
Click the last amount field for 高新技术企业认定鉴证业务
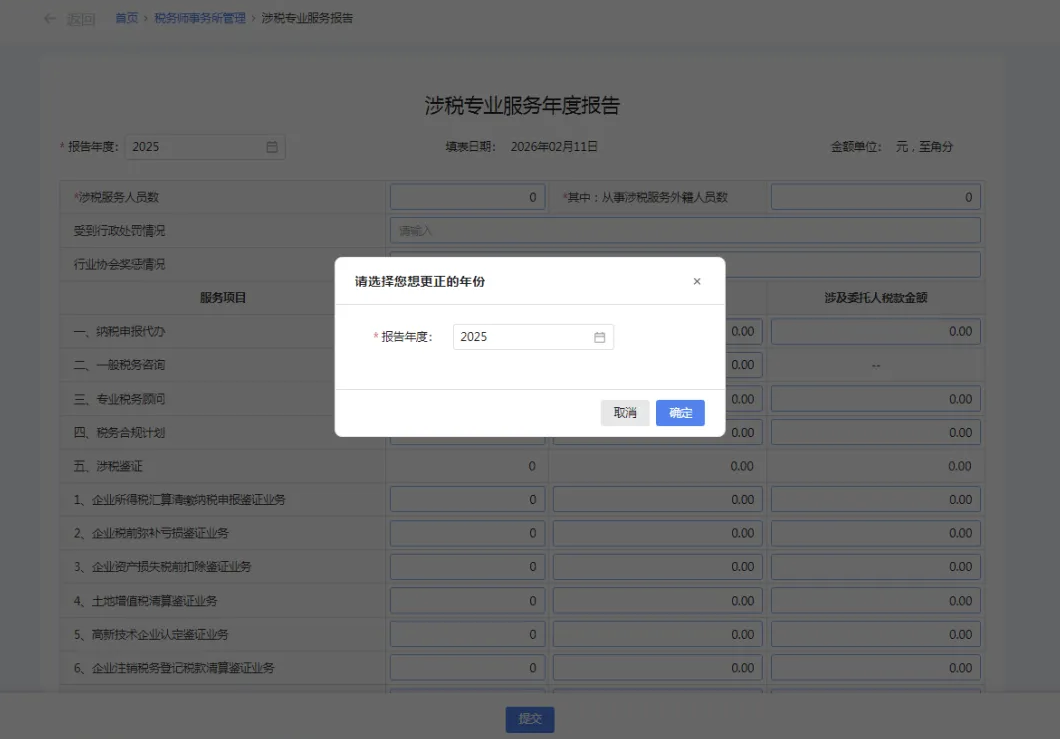pos(875,634)
